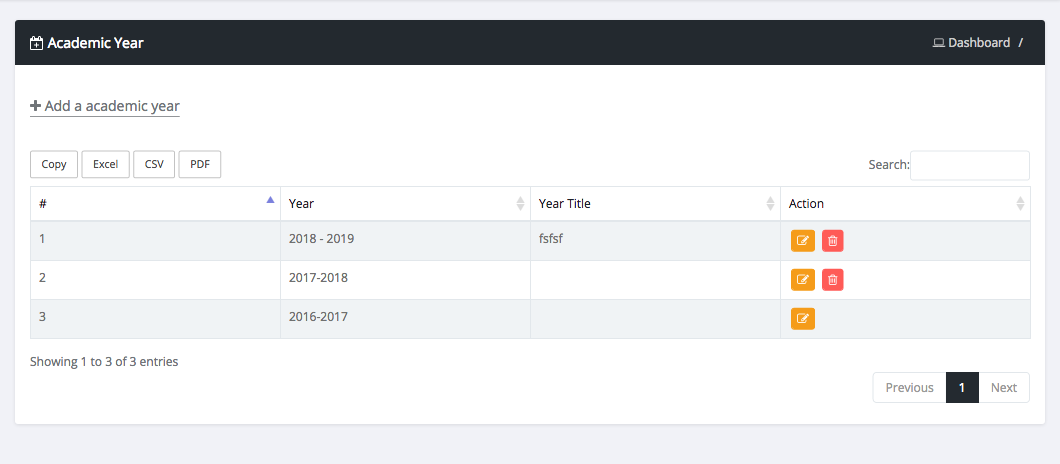The width and height of the screenshot is (1060, 464).
Task: Edit the 2017-2018 academic year row
Action: click(802, 280)
